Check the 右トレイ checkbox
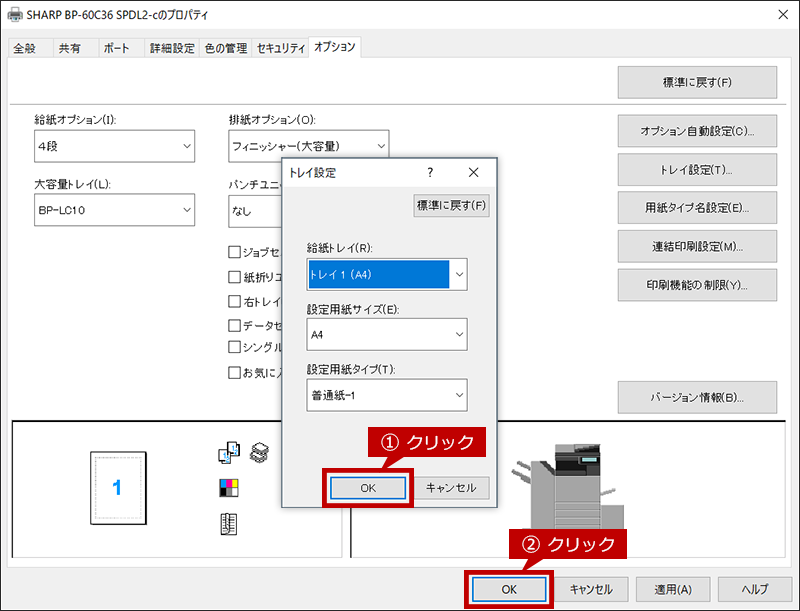This screenshot has height=611, width=800. coord(235,301)
